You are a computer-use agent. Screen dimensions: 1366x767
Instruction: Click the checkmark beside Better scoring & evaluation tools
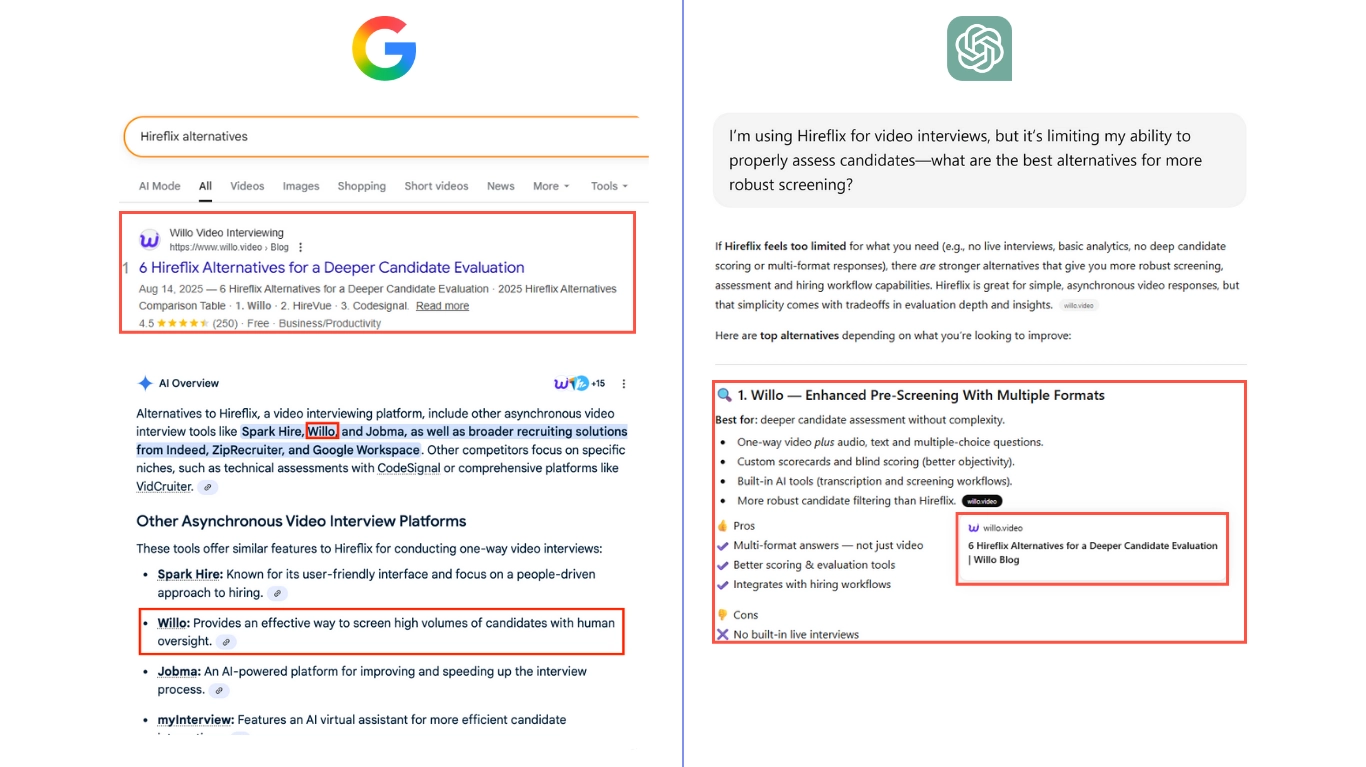(723, 565)
